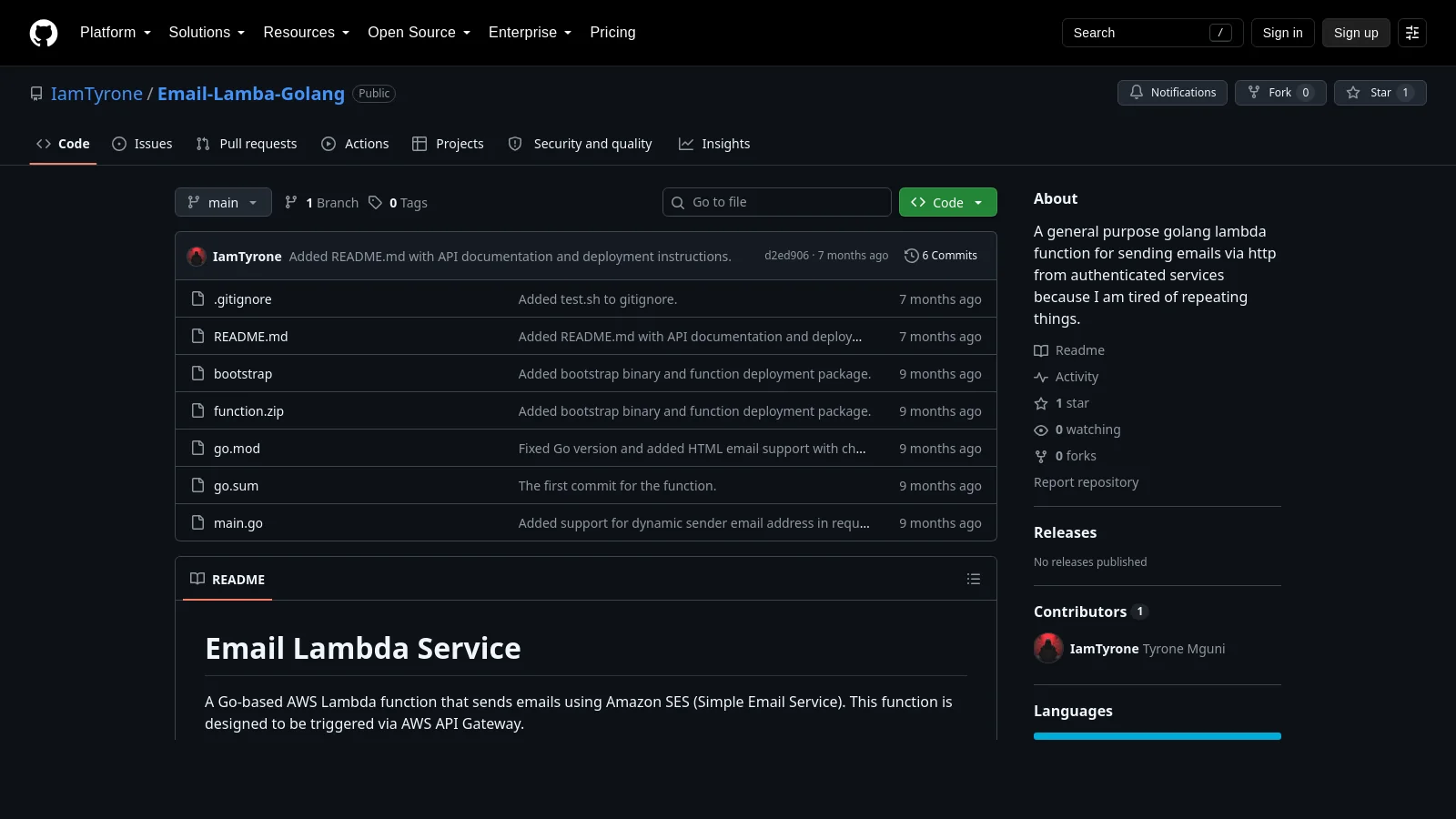Focus the header Search field
Screen dimensions: 1456x819
click(1152, 33)
